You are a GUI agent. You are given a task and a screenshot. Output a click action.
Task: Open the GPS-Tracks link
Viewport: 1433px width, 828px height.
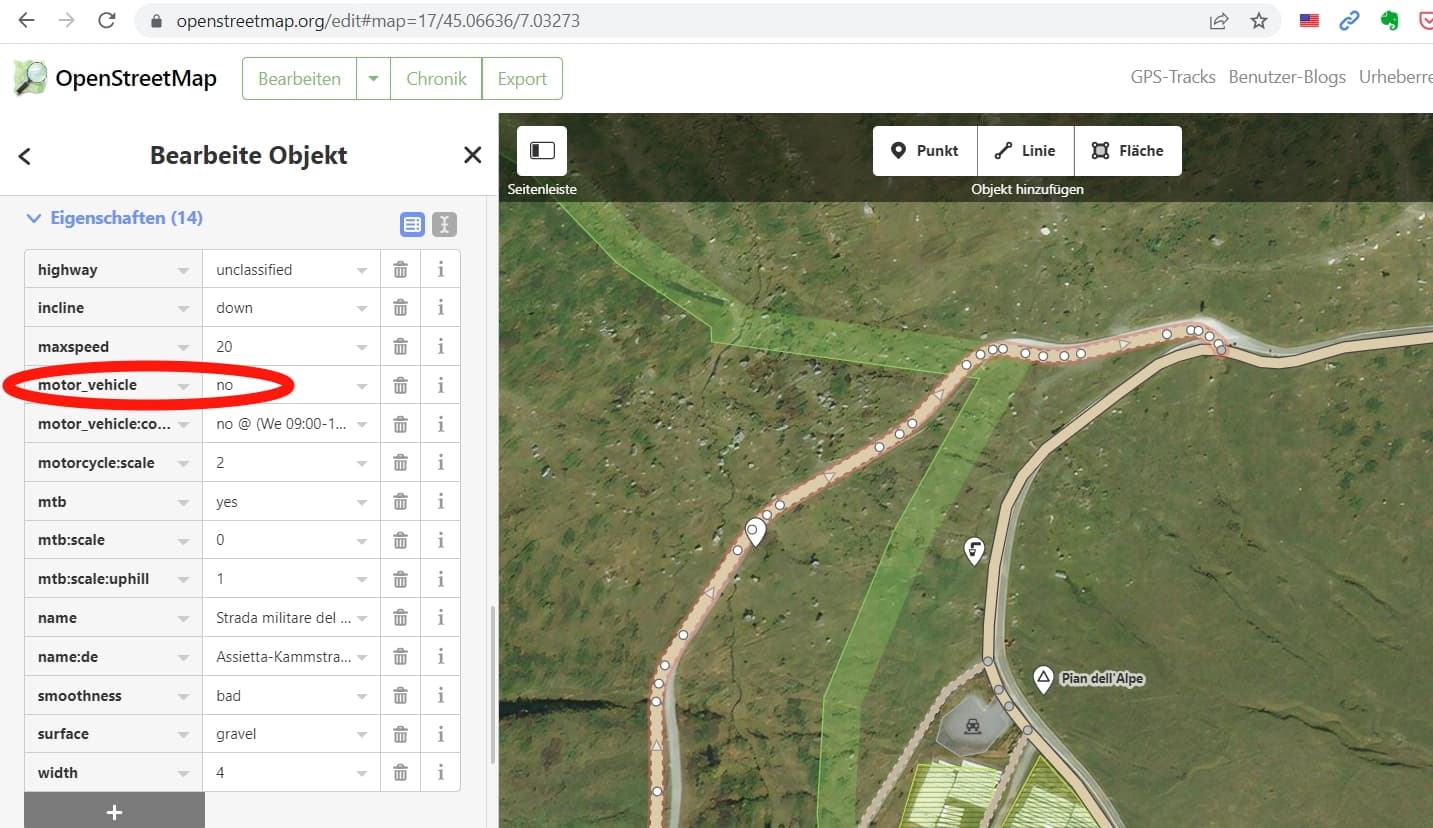click(1172, 77)
